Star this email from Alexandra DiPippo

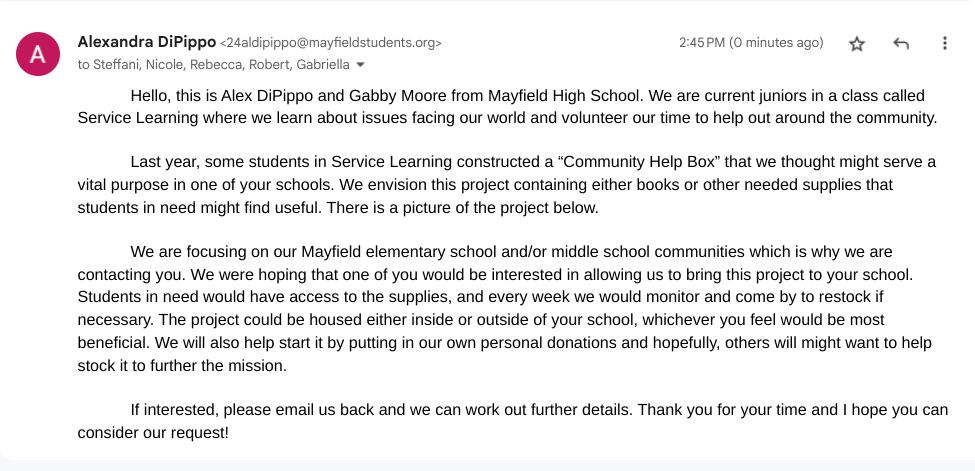click(857, 44)
